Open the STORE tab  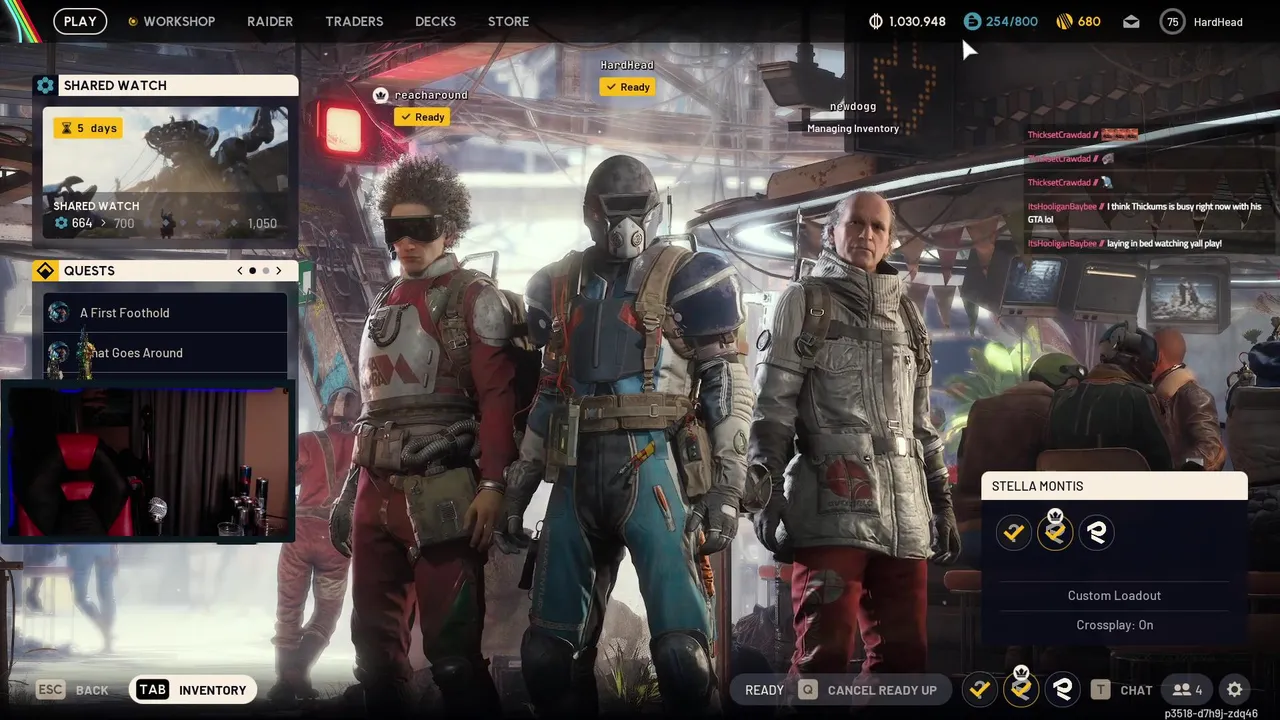click(508, 21)
